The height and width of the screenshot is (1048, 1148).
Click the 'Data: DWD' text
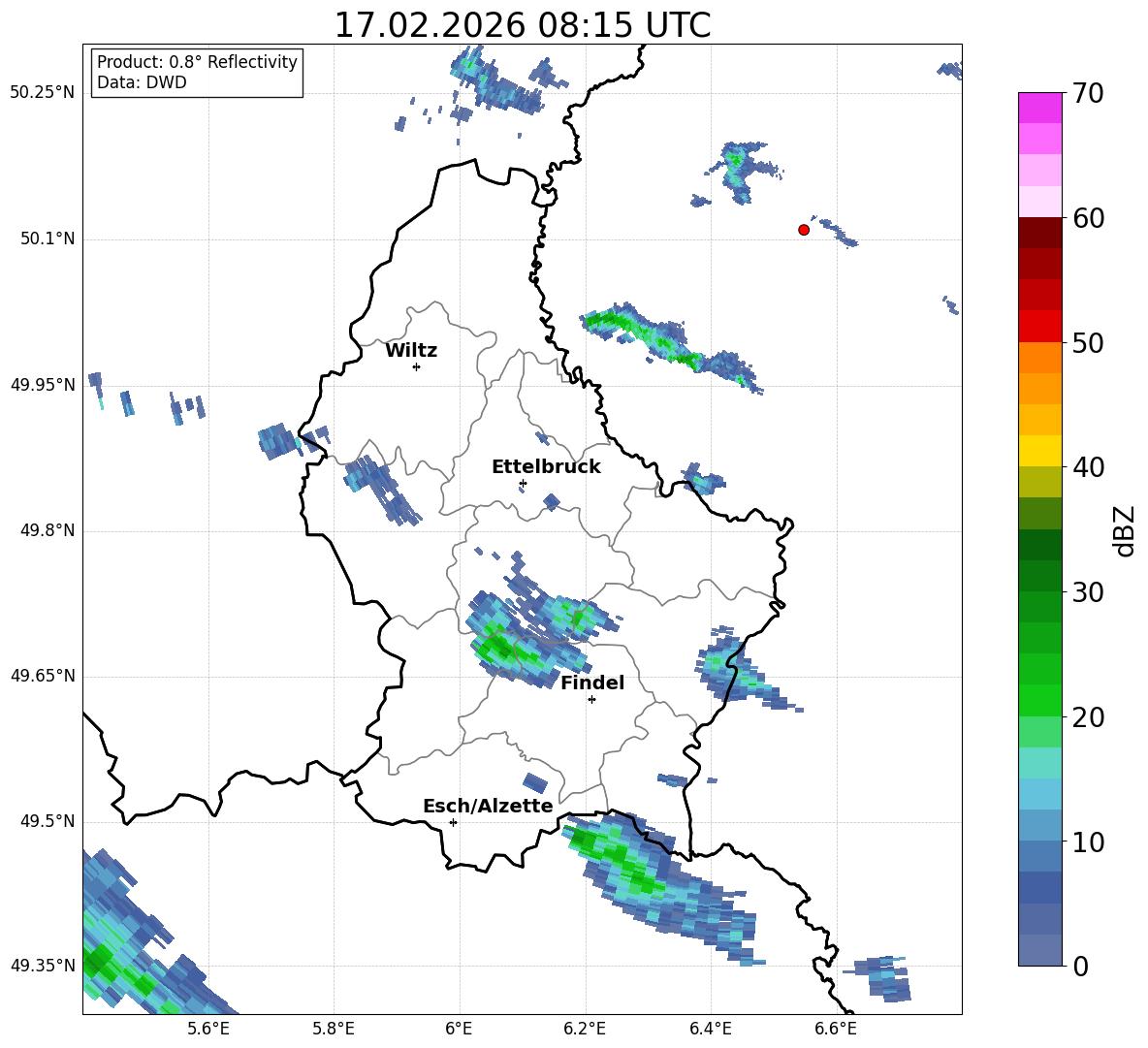(x=142, y=82)
